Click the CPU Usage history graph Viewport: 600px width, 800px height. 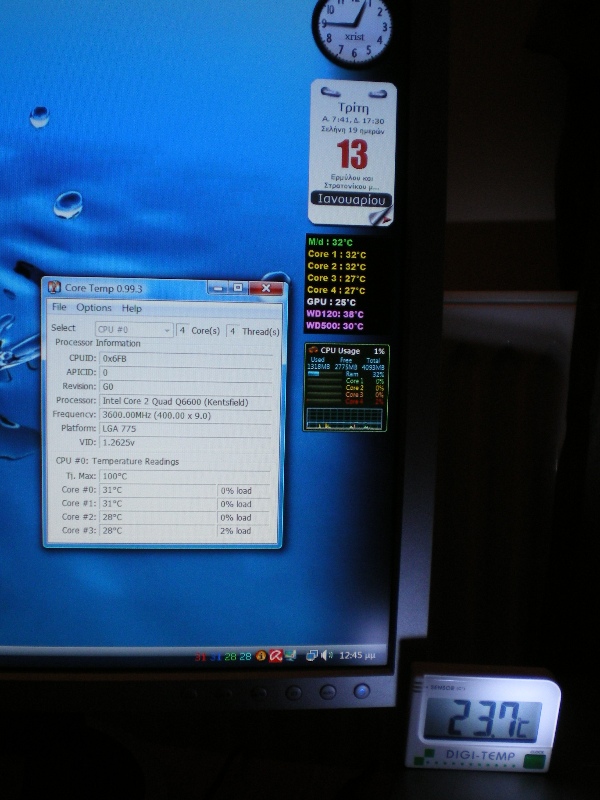tap(345, 418)
